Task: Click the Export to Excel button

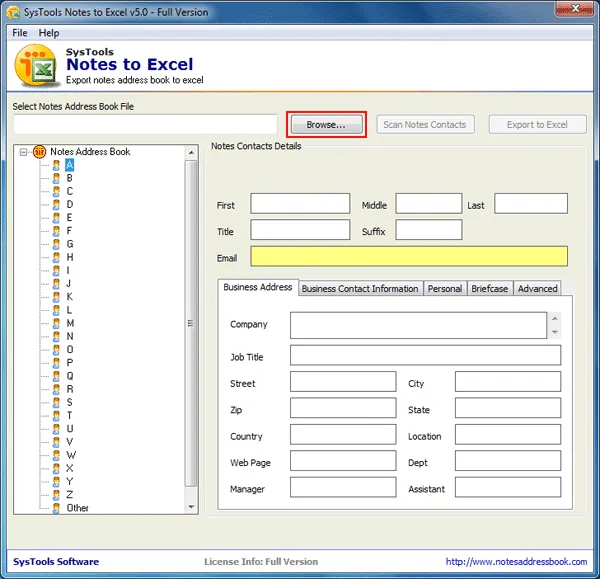Action: click(x=537, y=125)
